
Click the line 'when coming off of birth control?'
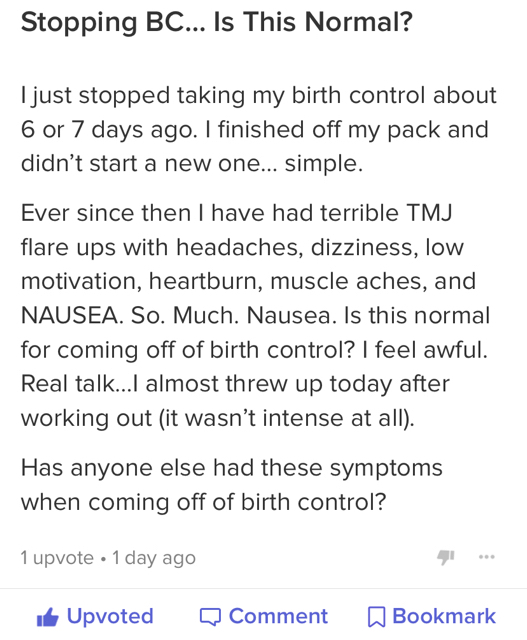coord(203,502)
